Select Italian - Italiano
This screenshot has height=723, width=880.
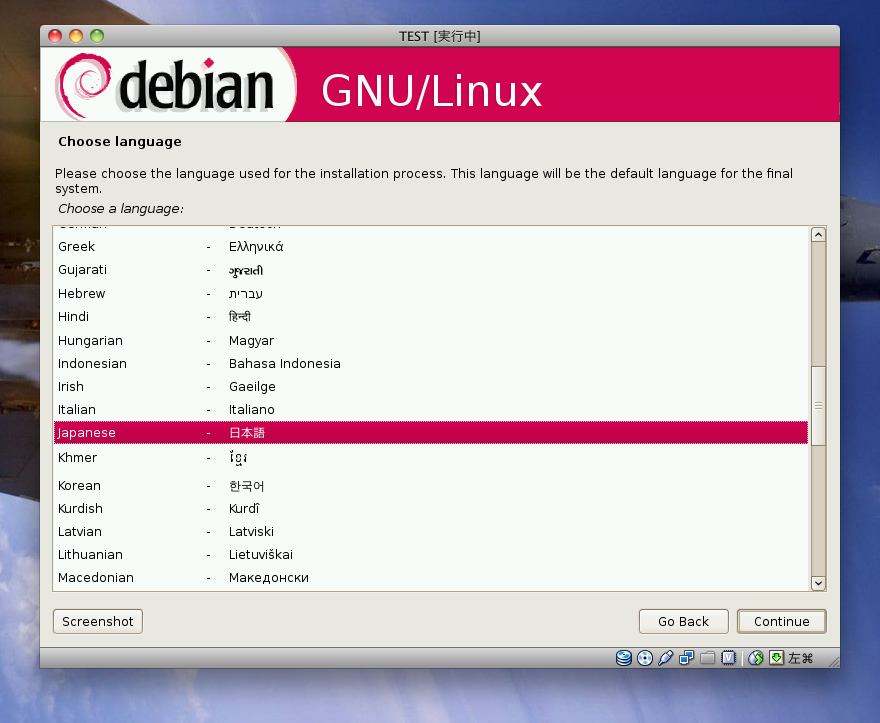coord(431,410)
